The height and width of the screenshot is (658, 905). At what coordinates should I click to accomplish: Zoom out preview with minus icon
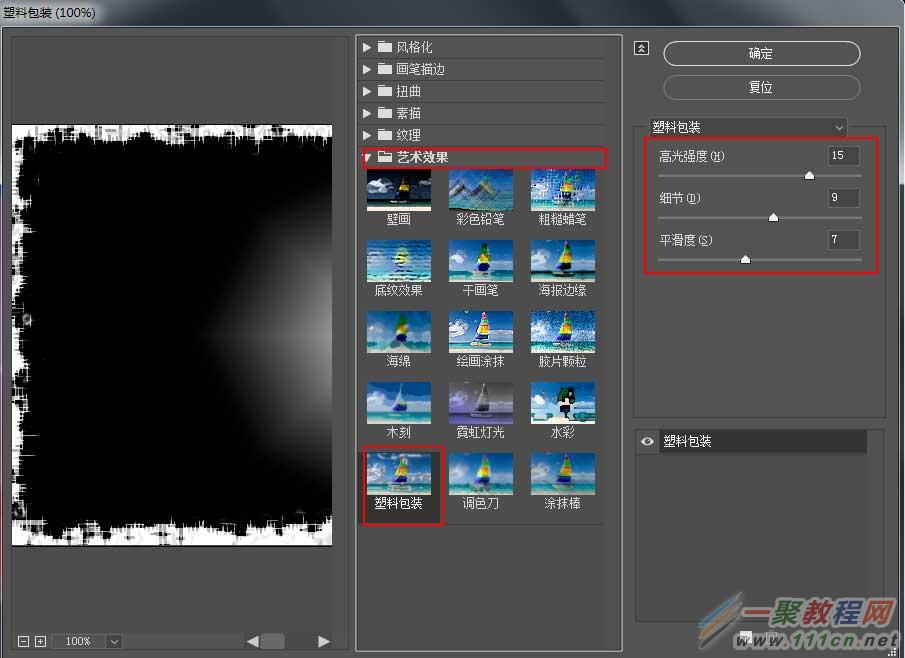point(24,641)
